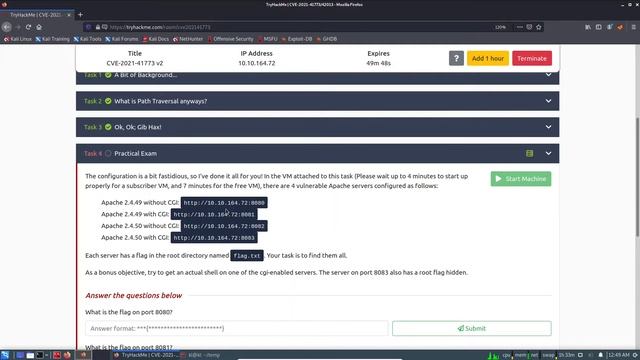Click http://10.10.164.72:8080 server address
The image size is (640, 360).
(x=224, y=202)
